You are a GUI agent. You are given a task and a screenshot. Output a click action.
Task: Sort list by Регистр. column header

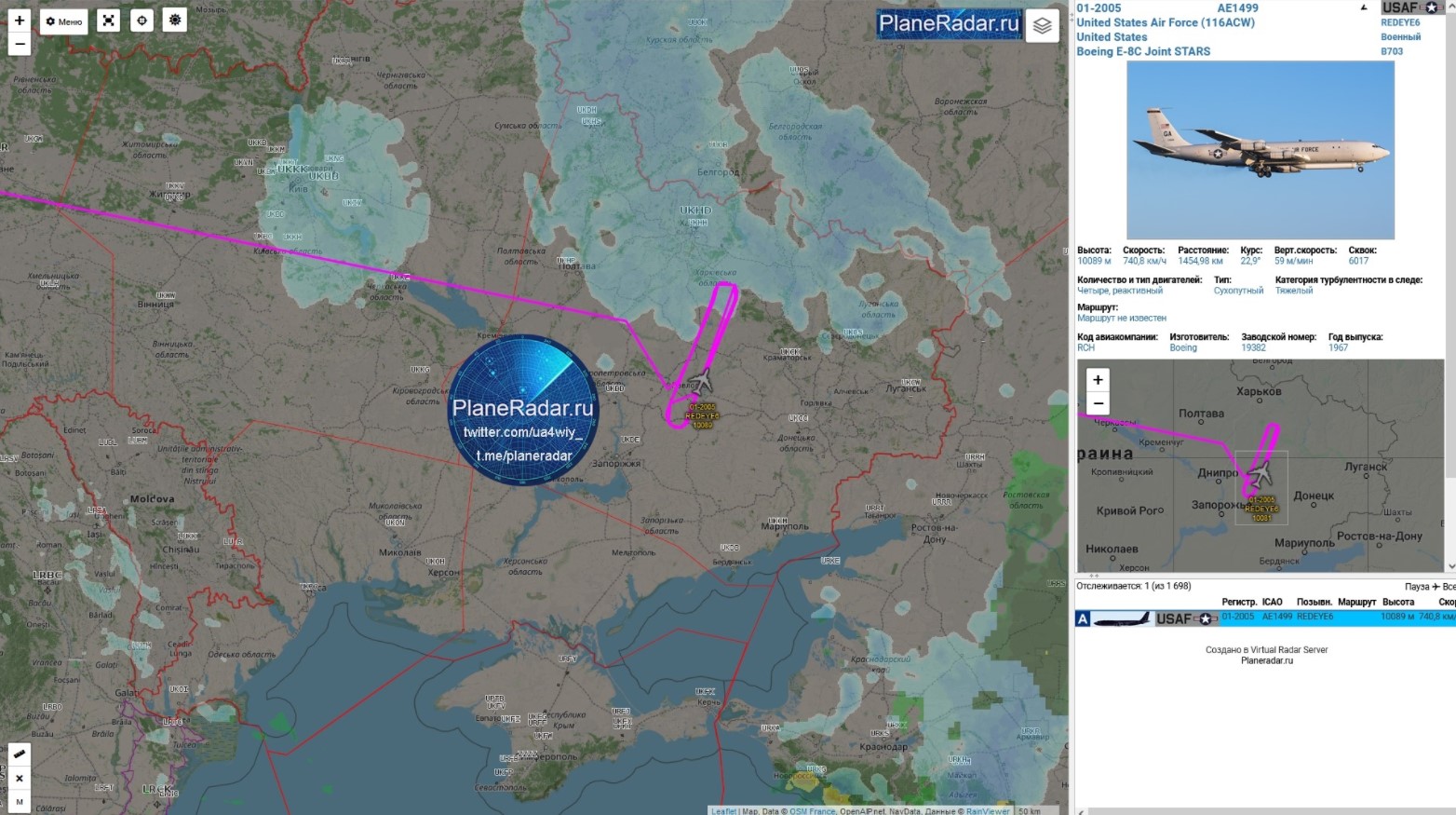point(1239,603)
